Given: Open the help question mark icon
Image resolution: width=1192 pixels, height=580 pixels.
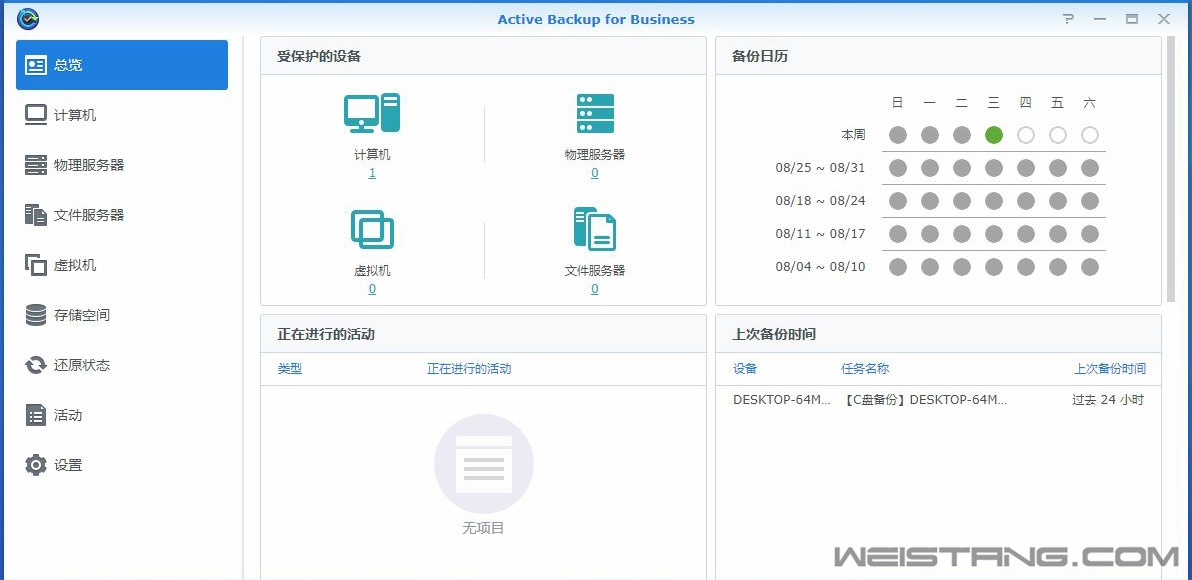Looking at the screenshot, I should coord(1069,19).
